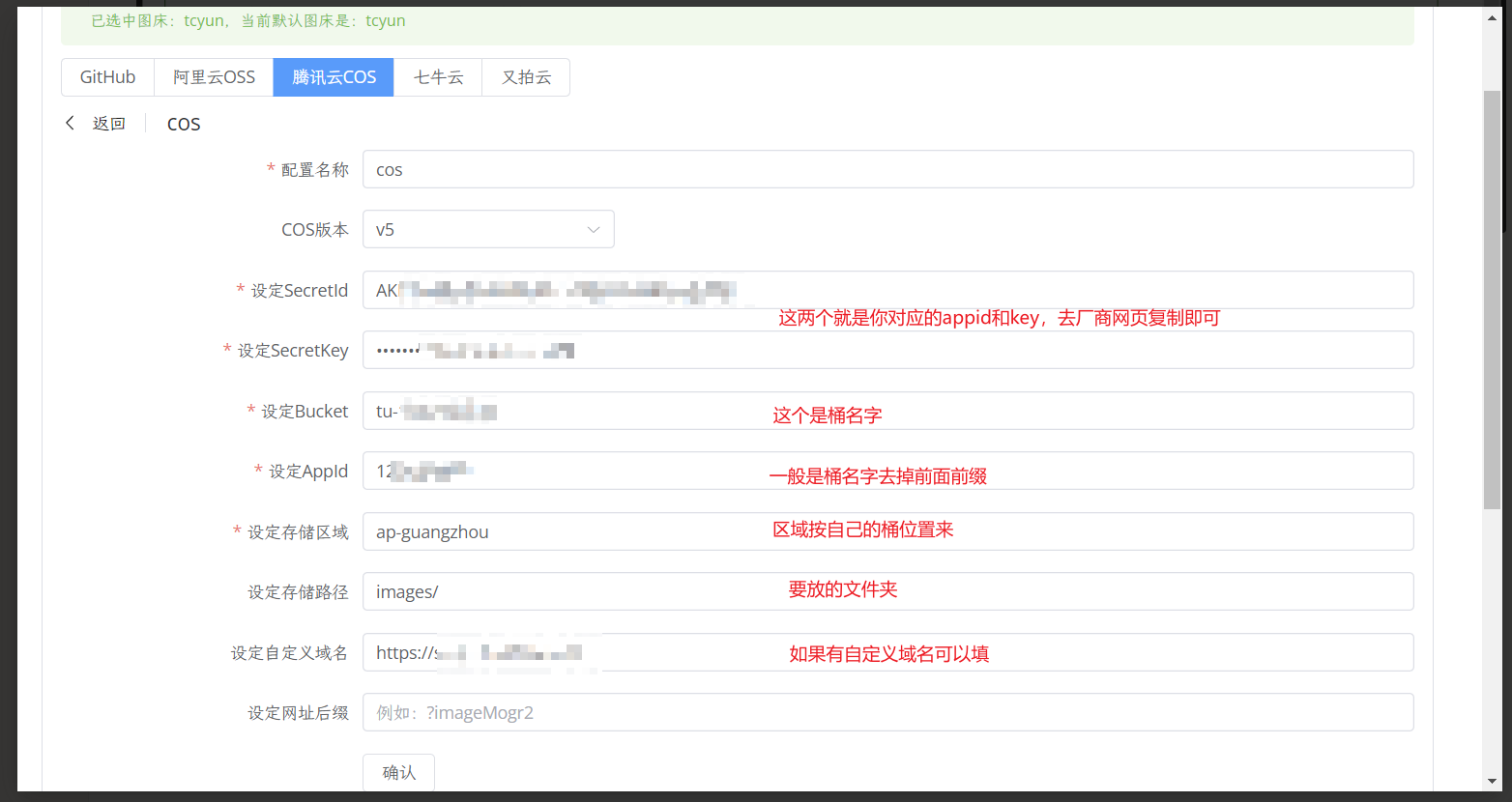This screenshot has width=1512, height=802.
Task: Click the vertical scrollbar thumb
Action: coord(1493,300)
